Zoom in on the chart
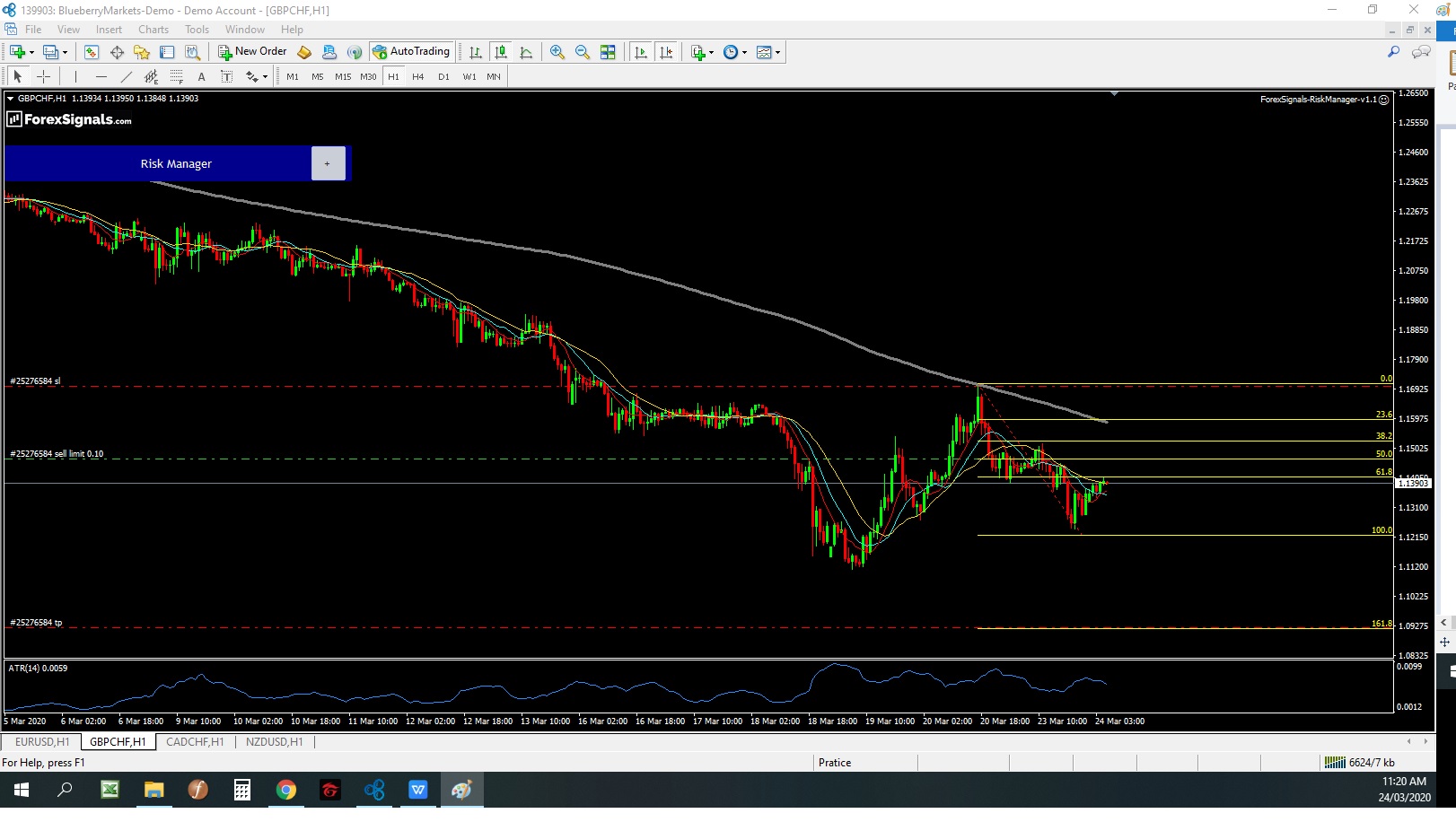The image size is (1456, 822). 557,52
